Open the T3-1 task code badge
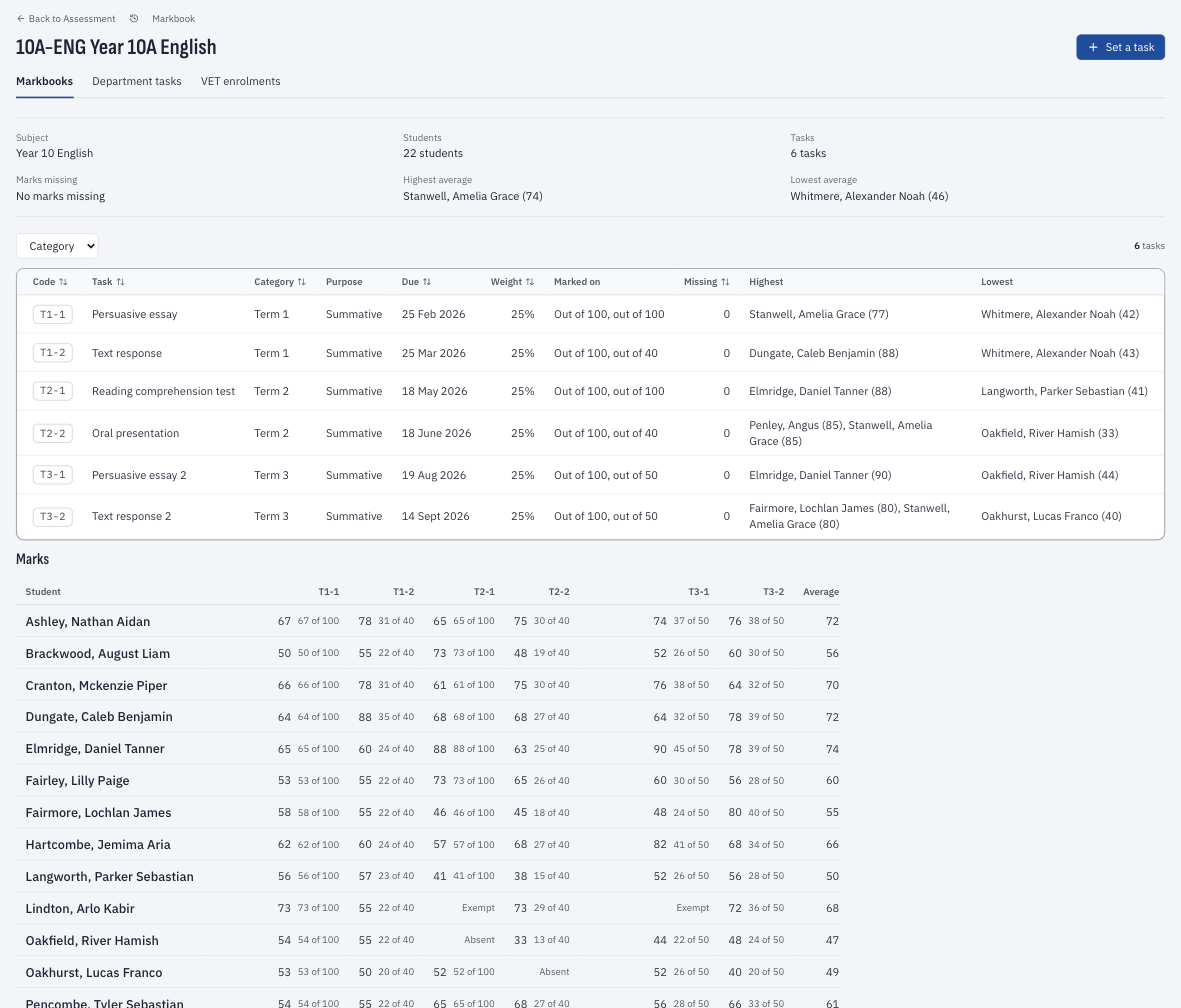 [53, 475]
